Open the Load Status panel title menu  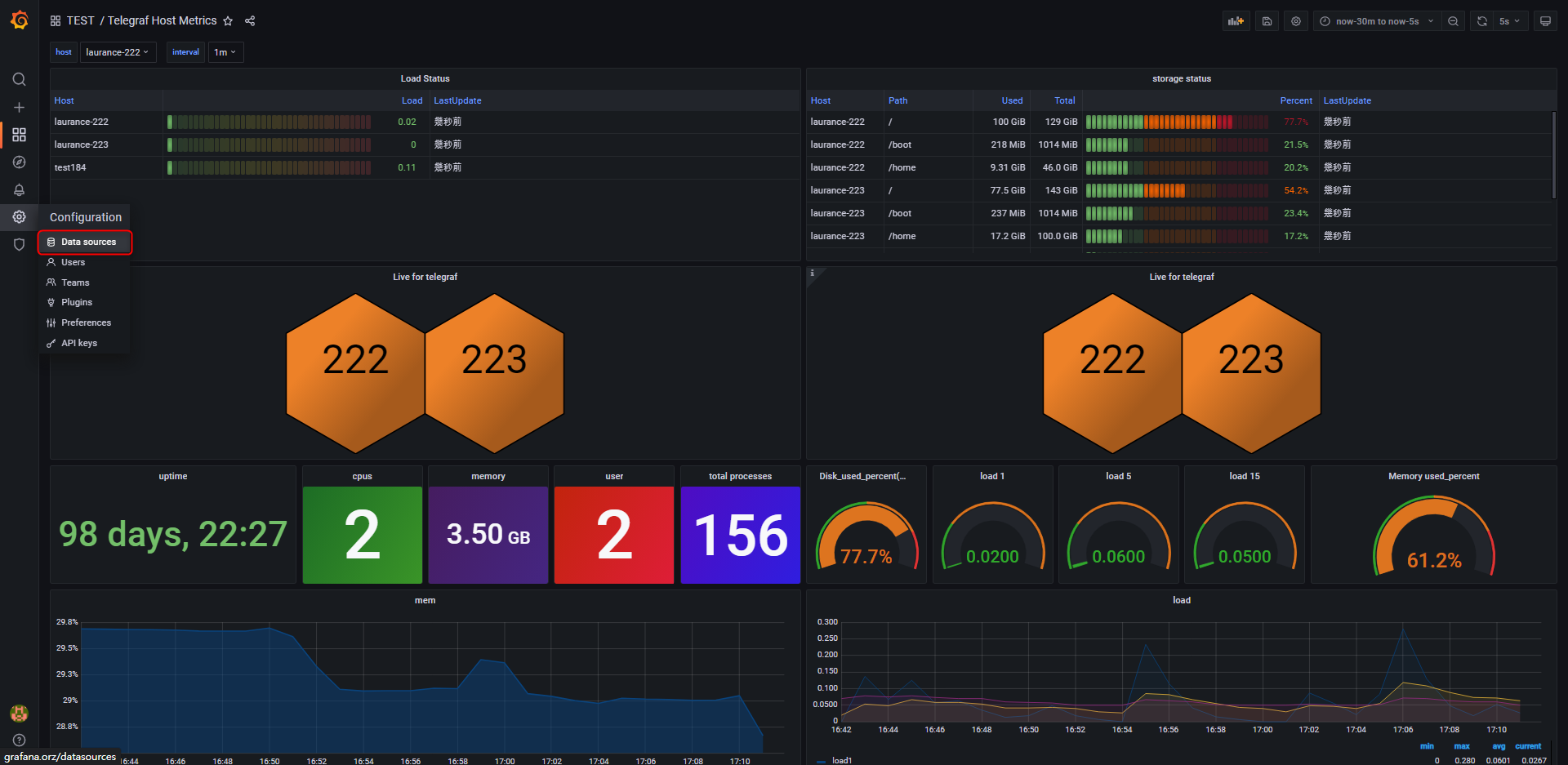point(425,78)
